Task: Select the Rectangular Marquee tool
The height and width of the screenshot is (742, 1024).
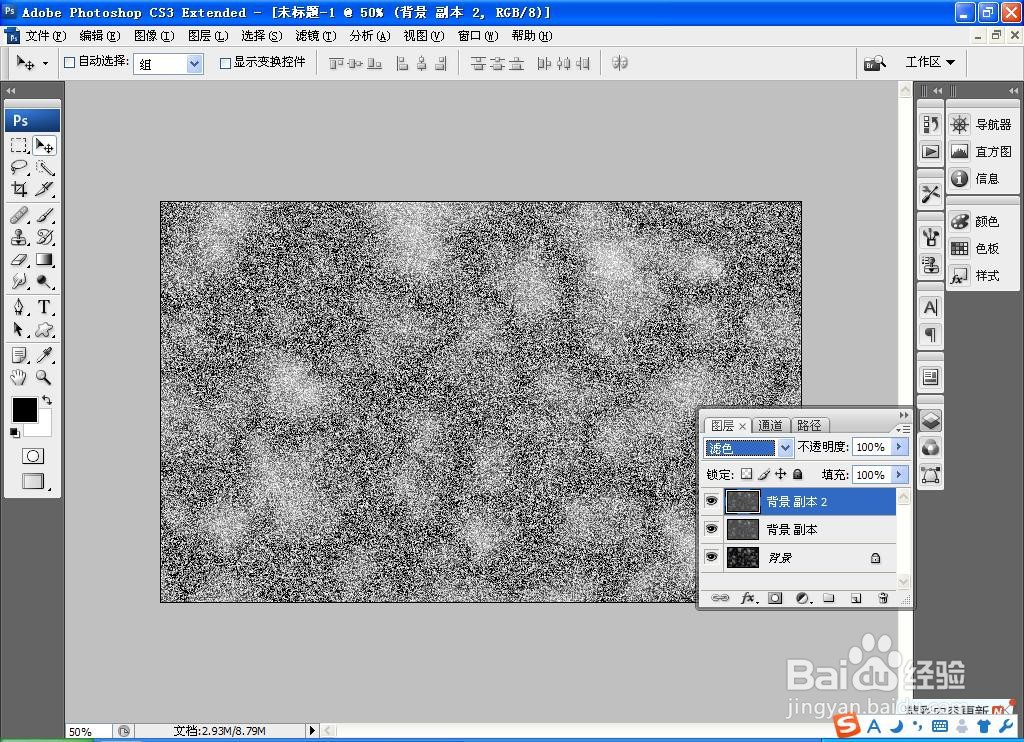Action: [x=20, y=145]
